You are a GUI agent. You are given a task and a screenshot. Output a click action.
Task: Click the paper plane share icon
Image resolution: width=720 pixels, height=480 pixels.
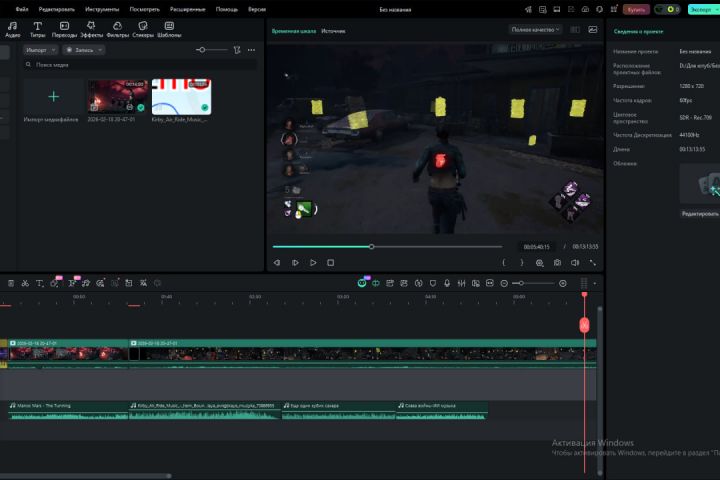[529, 9]
